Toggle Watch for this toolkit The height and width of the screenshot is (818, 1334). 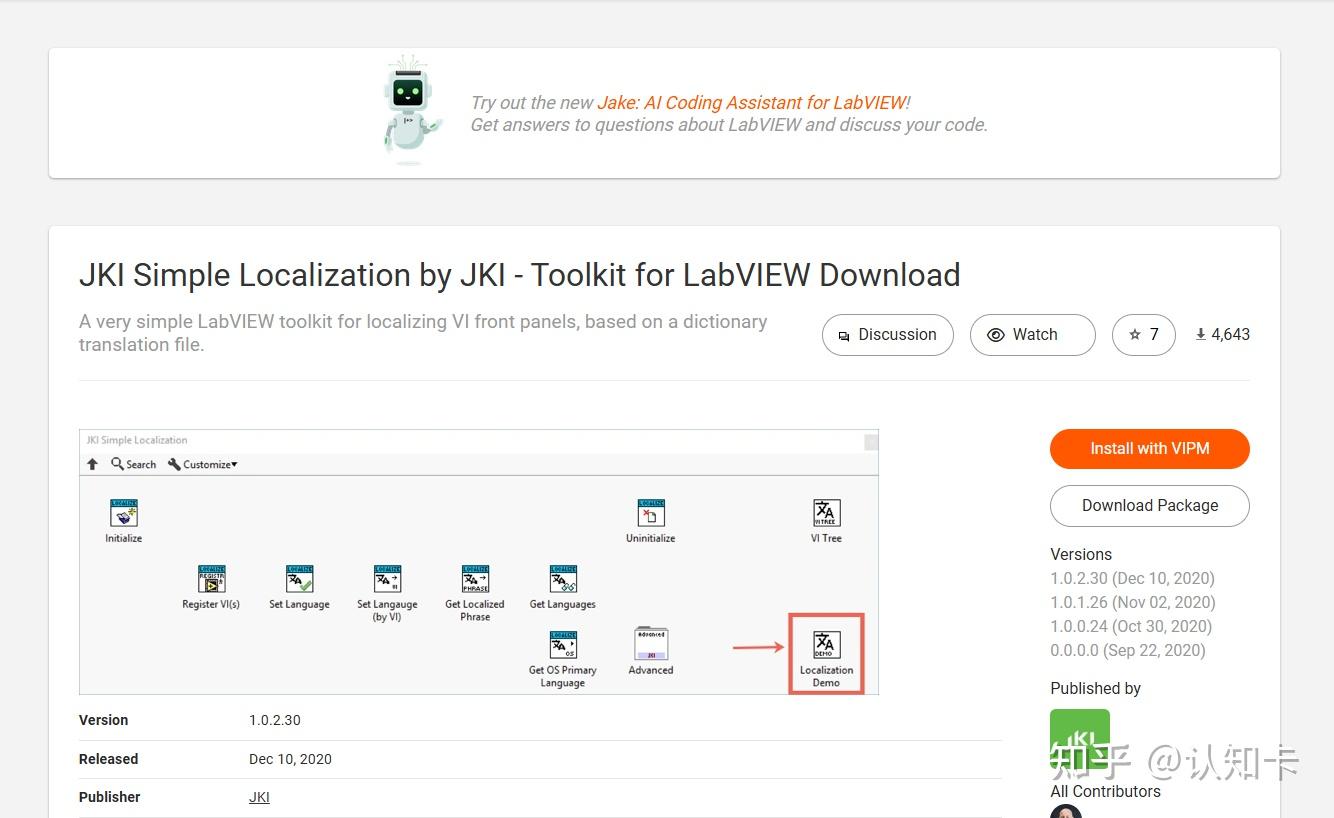[x=1032, y=334]
